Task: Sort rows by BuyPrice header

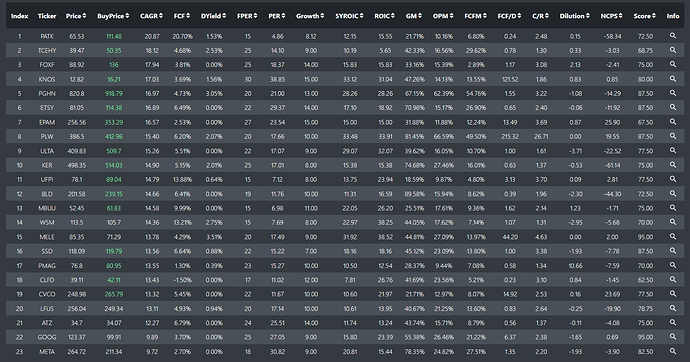Action: [113, 16]
